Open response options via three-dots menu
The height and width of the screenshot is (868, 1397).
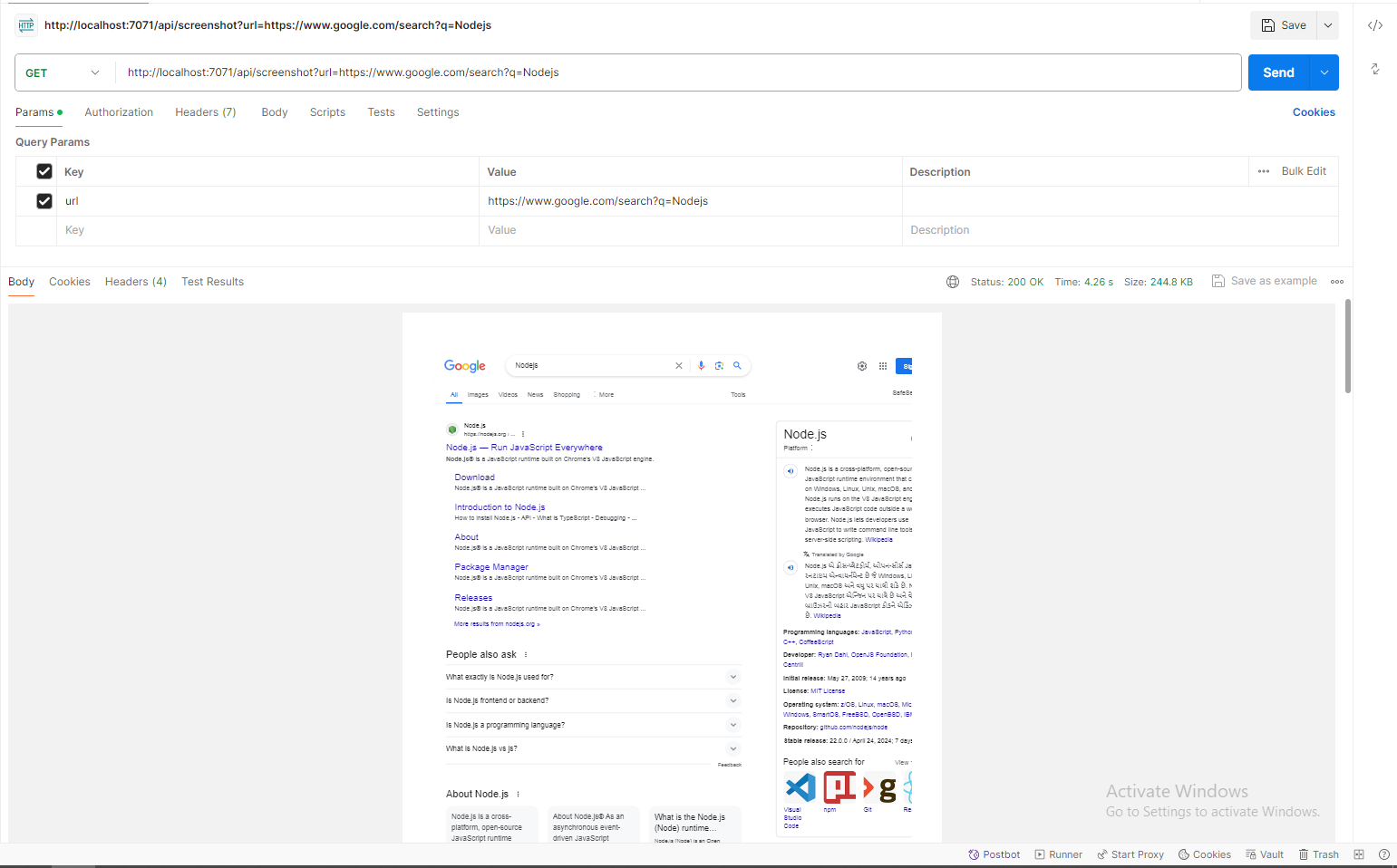[x=1337, y=281]
